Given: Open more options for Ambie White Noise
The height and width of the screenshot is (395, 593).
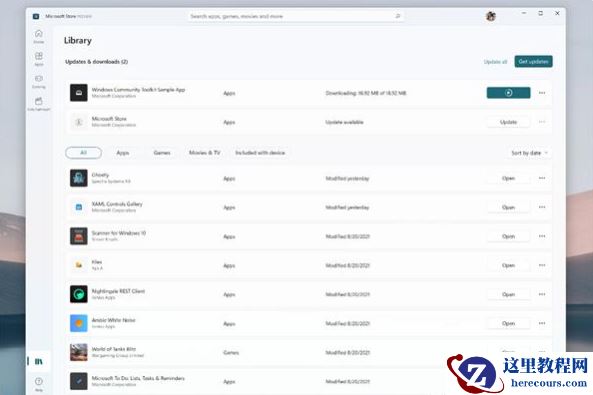Looking at the screenshot, I should [542, 323].
